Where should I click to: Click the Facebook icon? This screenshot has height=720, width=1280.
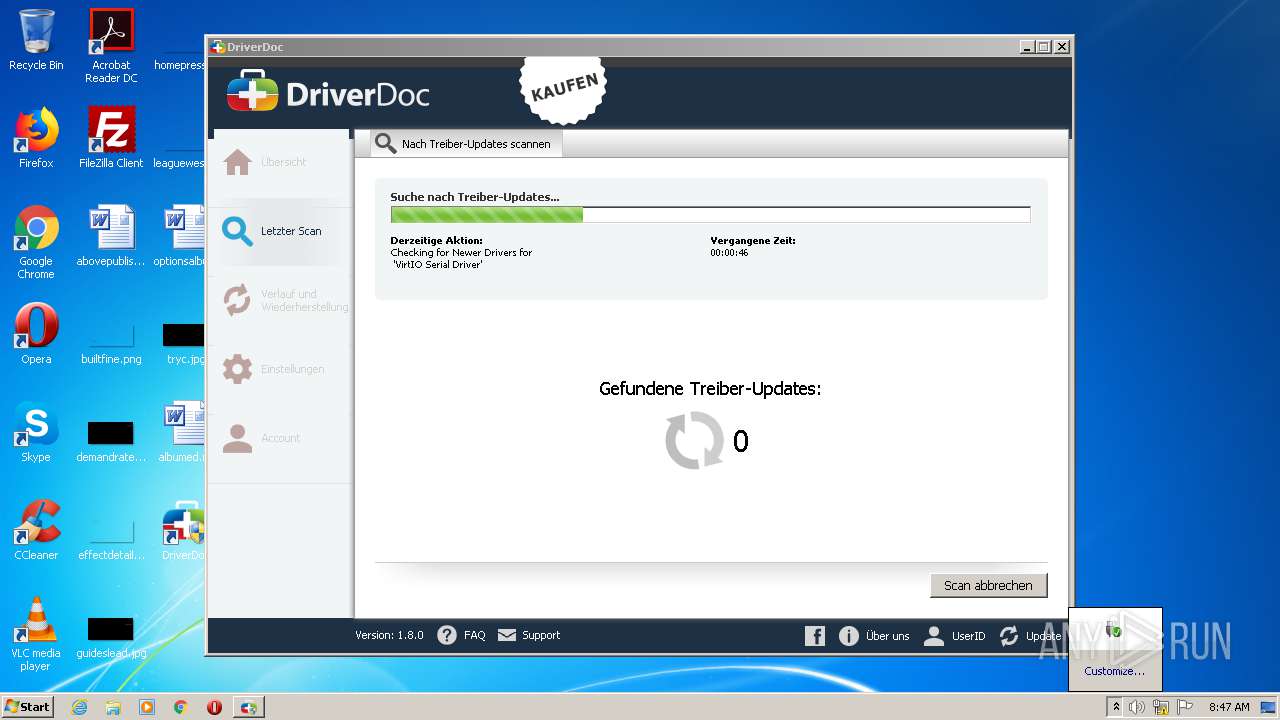coord(815,636)
